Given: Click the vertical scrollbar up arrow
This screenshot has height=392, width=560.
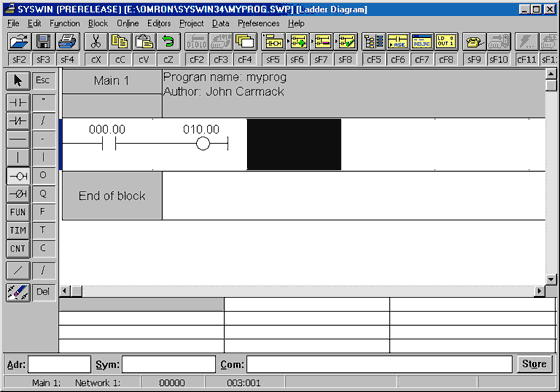Looking at the screenshot, I should click(x=551, y=74).
